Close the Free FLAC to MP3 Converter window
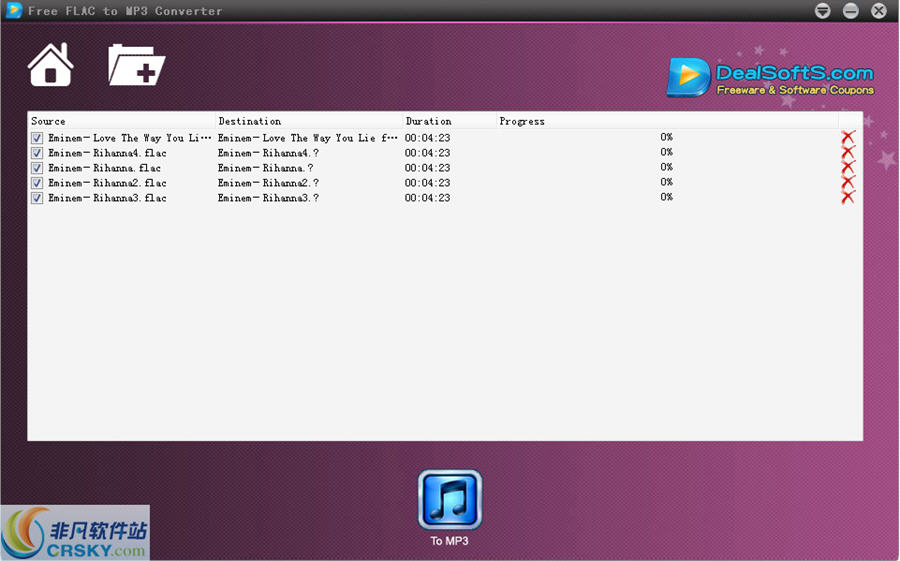Image resolution: width=900 pixels, height=561 pixels. pyautogui.click(x=879, y=10)
